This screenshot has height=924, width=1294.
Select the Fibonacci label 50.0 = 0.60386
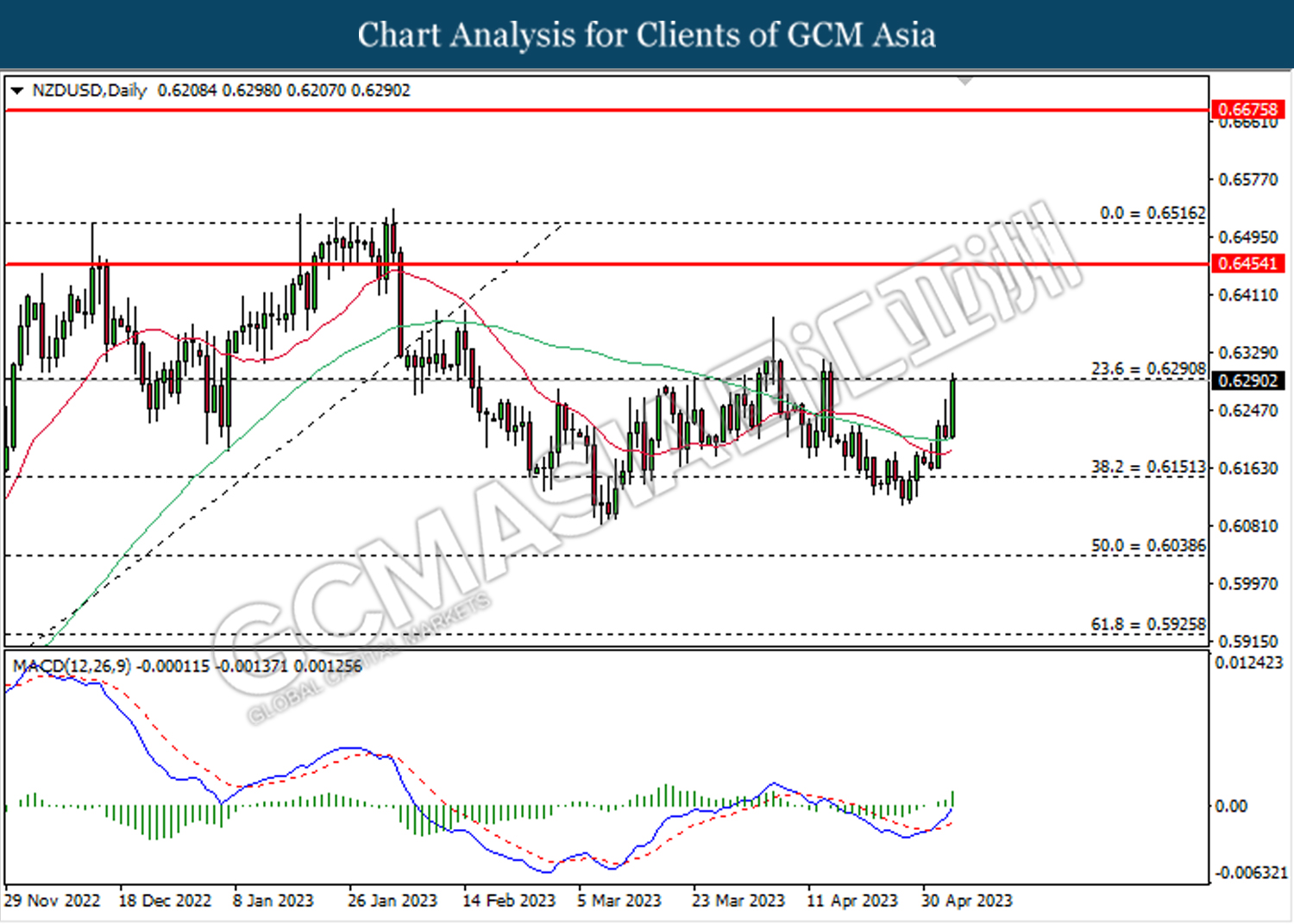tap(1148, 545)
